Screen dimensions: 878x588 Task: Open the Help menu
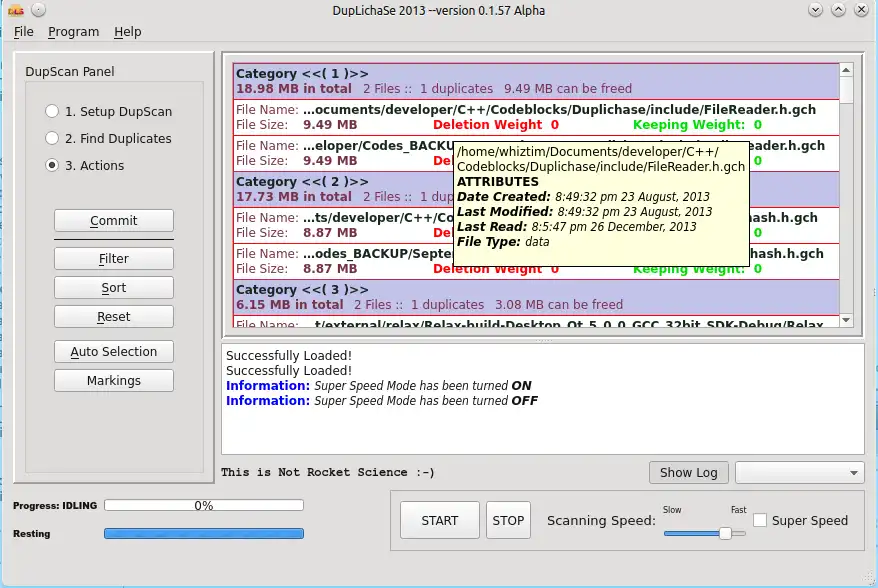128,32
